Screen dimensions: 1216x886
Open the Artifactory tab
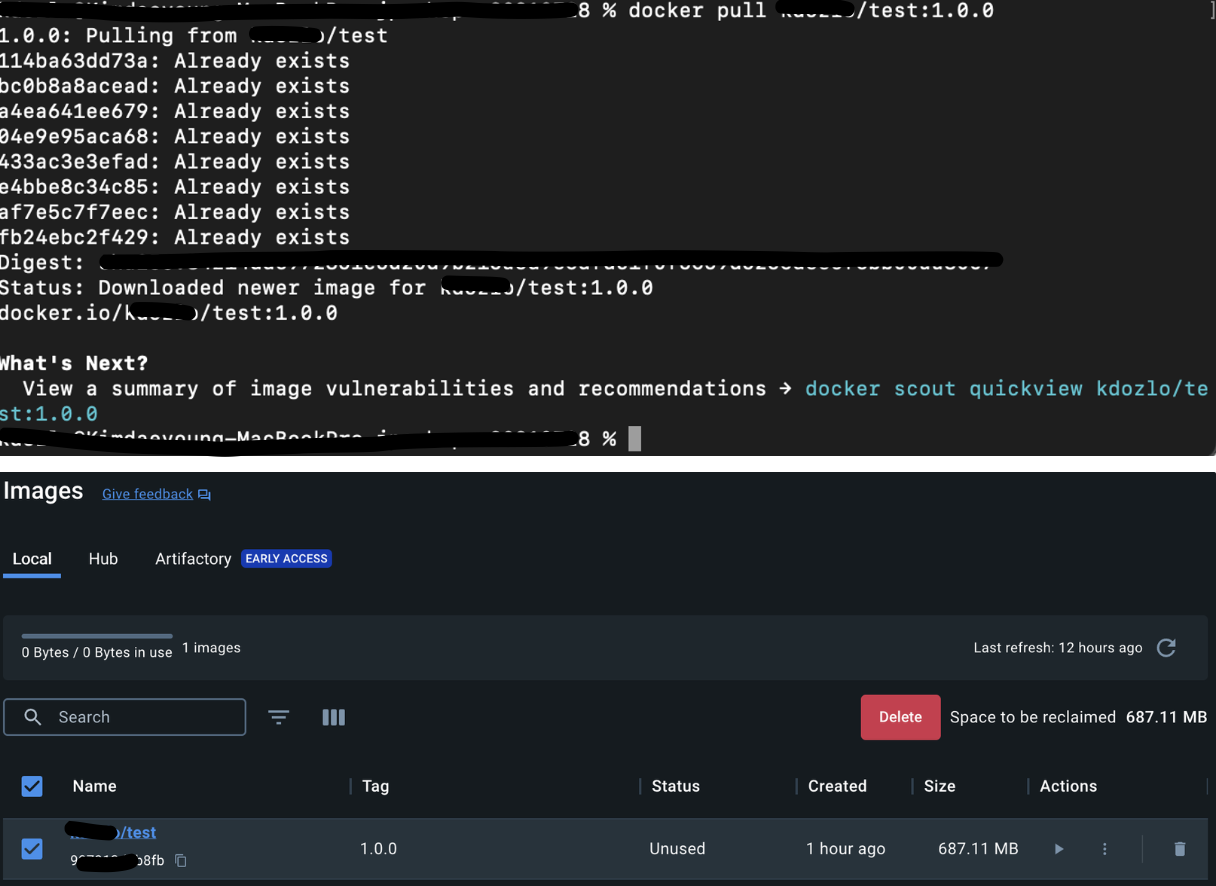click(x=193, y=559)
